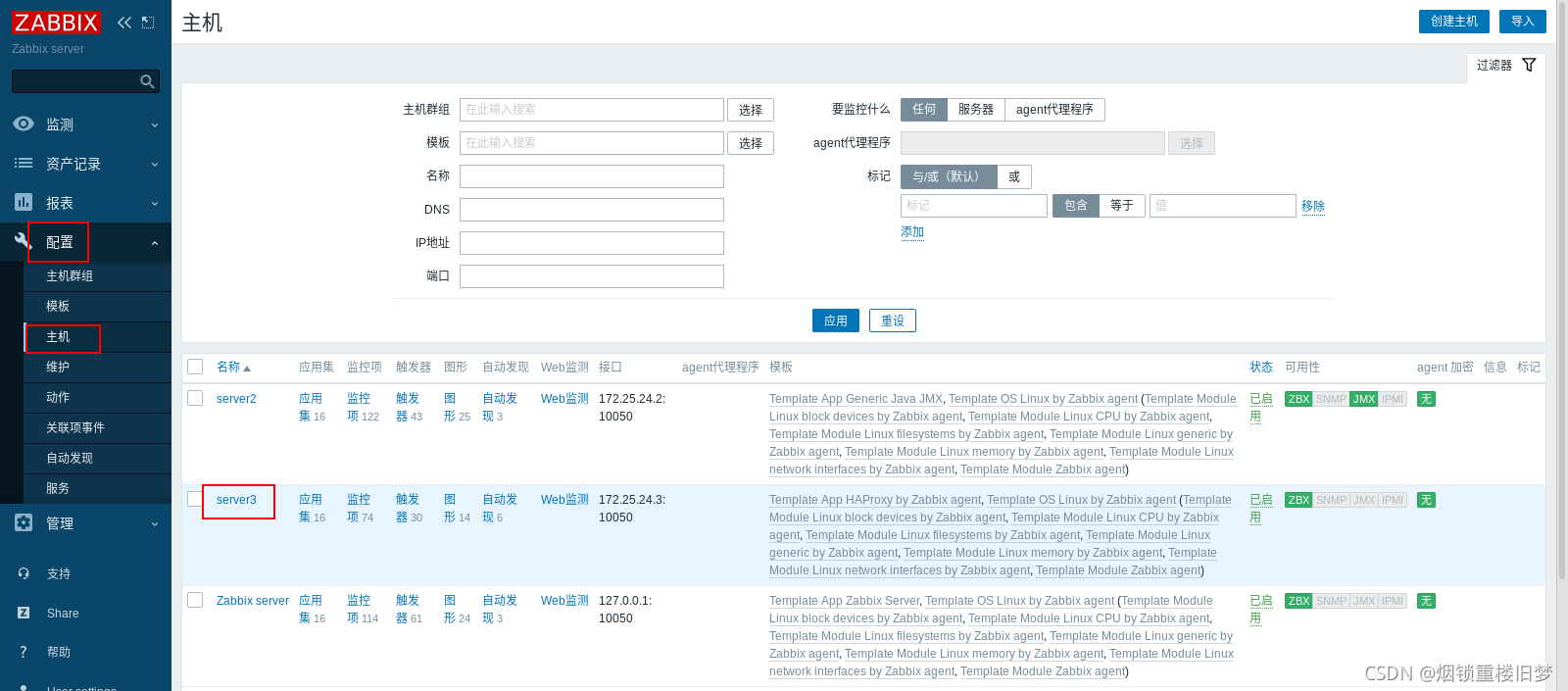The height and width of the screenshot is (691, 1568).
Task: Click the 无 encryption badge for server3
Action: point(1426,500)
